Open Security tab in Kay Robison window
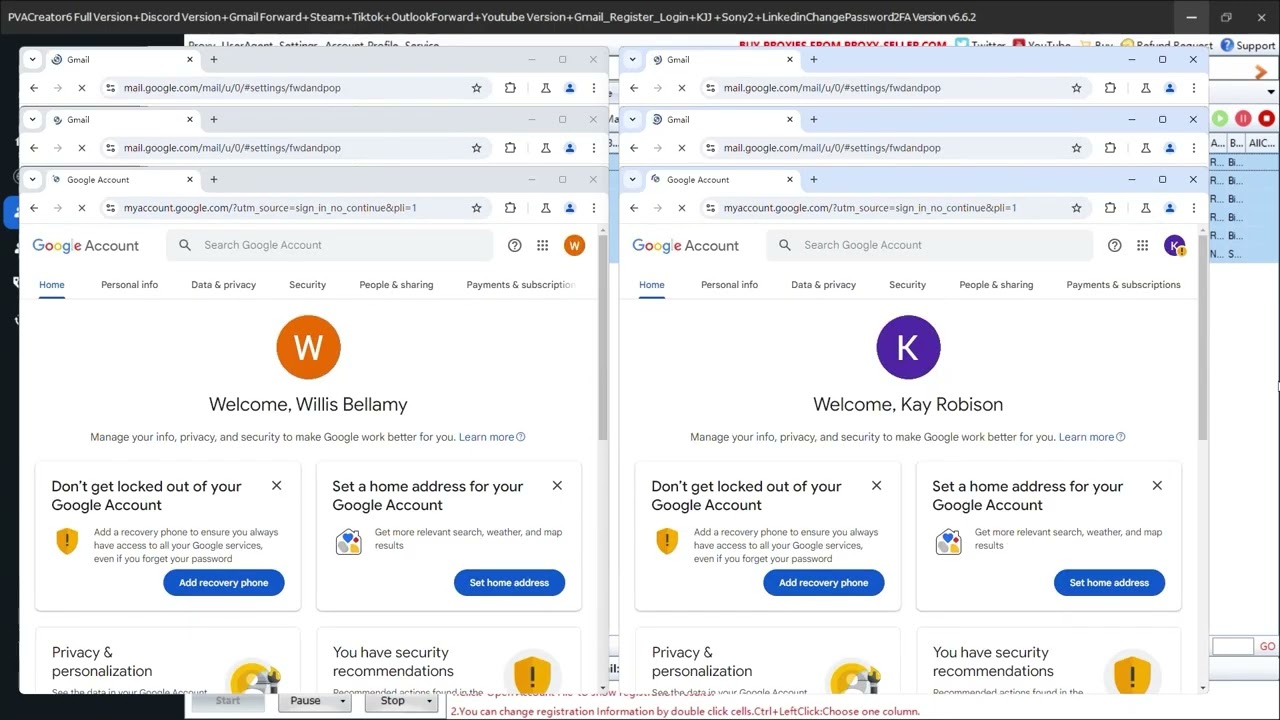This screenshot has width=1280, height=720. [x=907, y=285]
